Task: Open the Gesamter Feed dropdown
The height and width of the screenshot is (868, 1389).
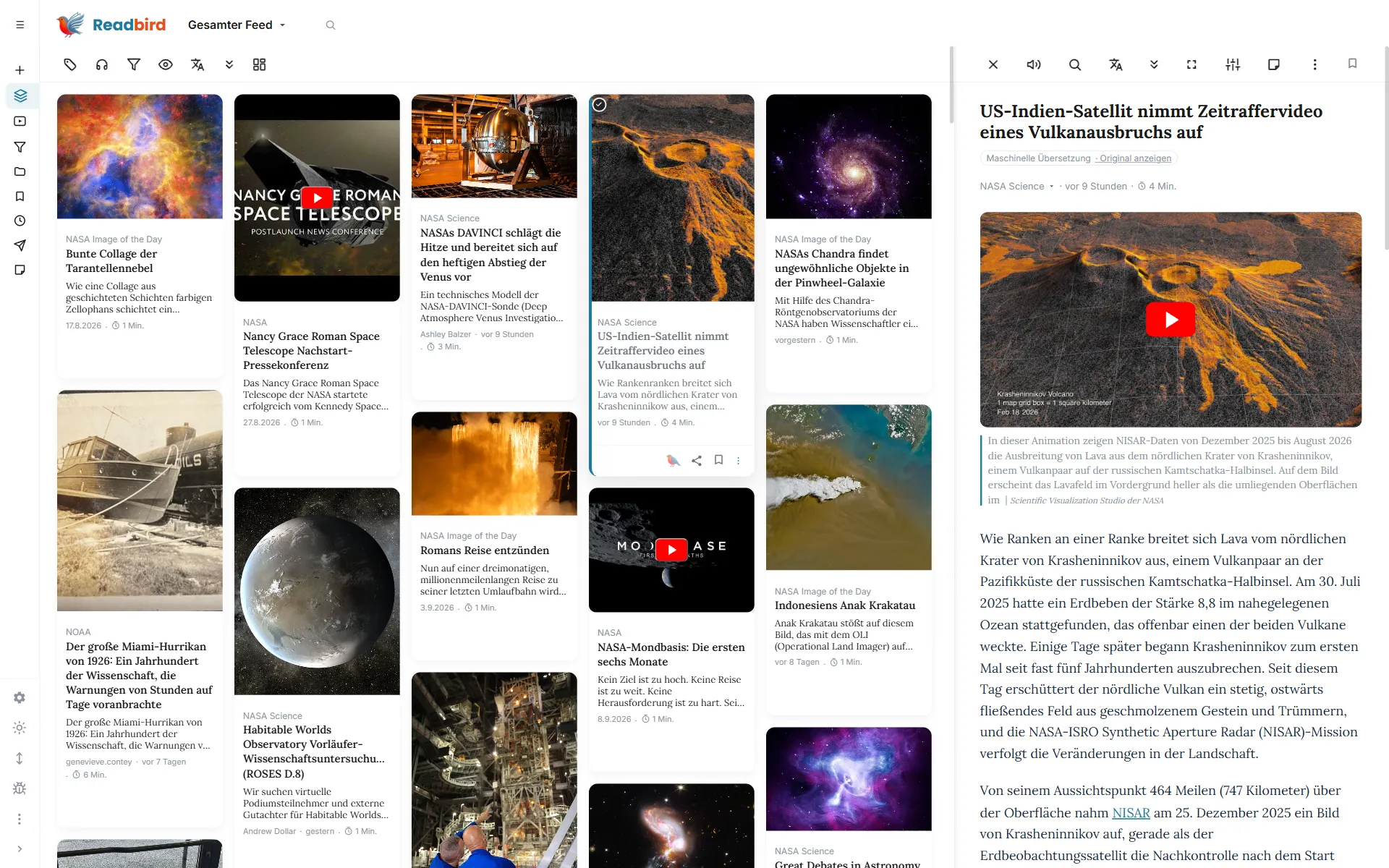Action: click(x=237, y=25)
